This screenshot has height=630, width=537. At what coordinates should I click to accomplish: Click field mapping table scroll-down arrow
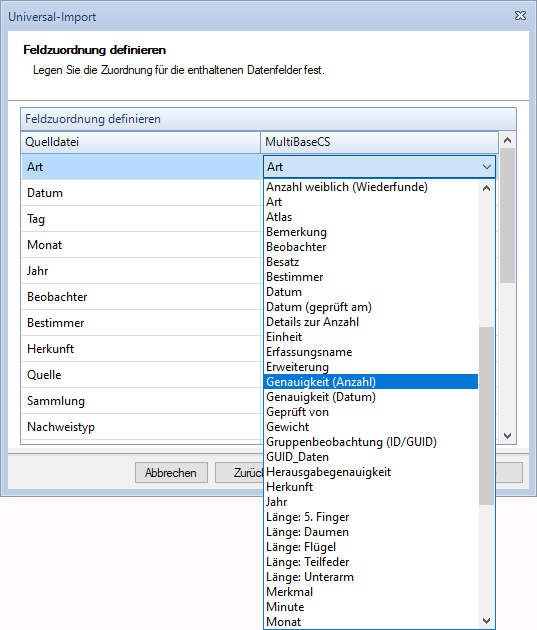(x=507, y=436)
